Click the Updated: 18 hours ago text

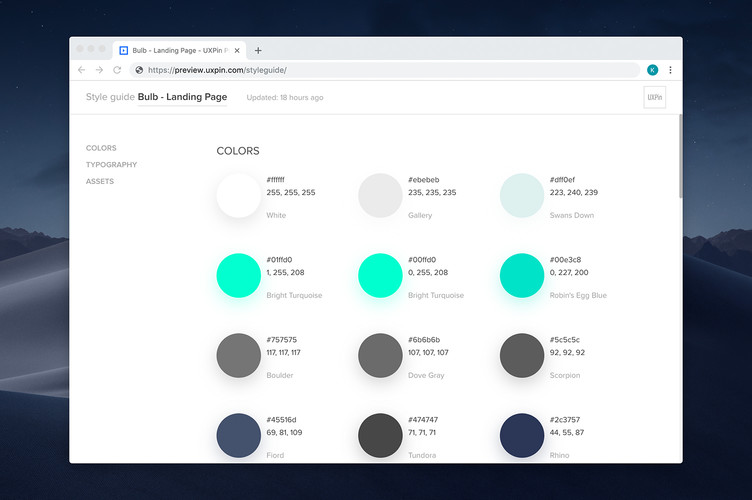coord(285,97)
